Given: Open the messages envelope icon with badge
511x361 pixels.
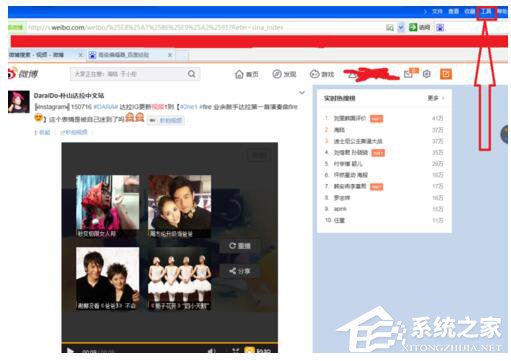Looking at the screenshot, I should coord(411,73).
